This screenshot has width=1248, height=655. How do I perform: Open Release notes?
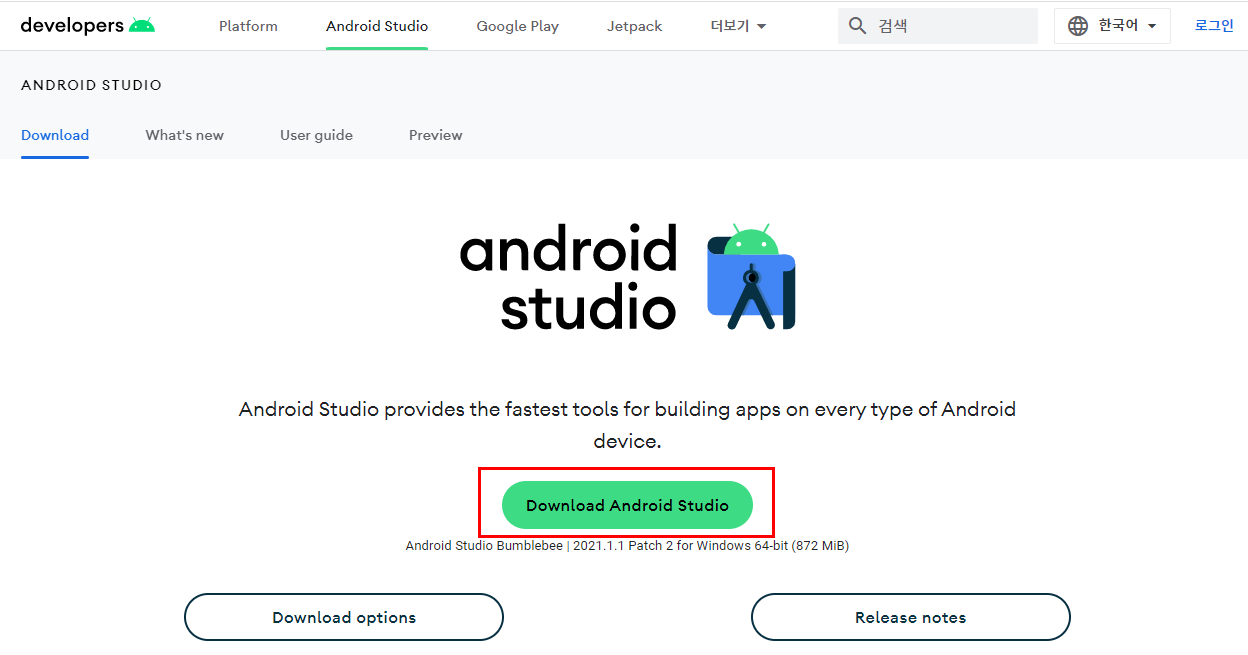click(911, 617)
